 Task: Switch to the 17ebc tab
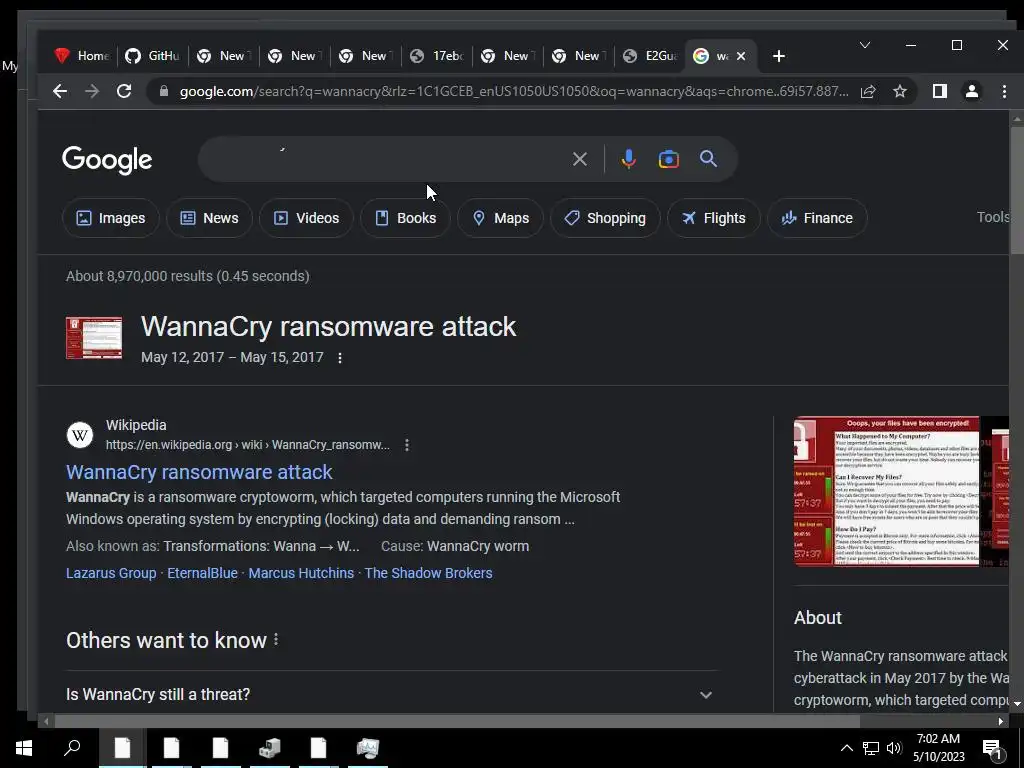coord(437,56)
